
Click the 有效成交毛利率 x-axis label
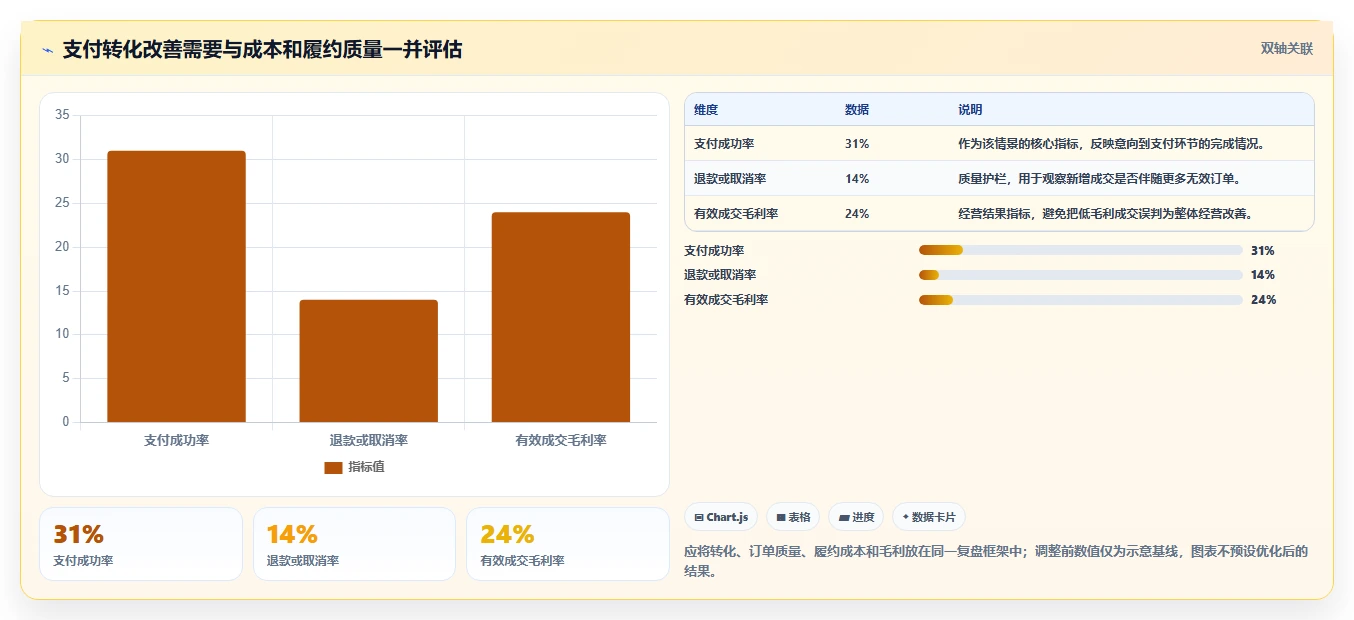(560, 440)
